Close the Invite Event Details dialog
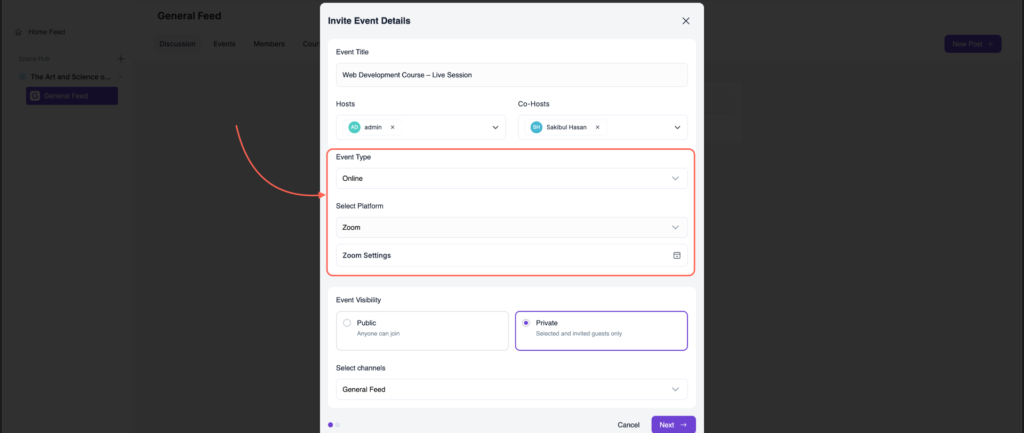The width and height of the screenshot is (1024, 433). 686,21
